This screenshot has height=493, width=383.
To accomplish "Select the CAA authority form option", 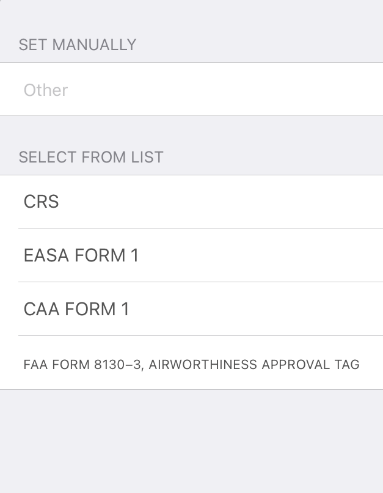I will [191, 309].
